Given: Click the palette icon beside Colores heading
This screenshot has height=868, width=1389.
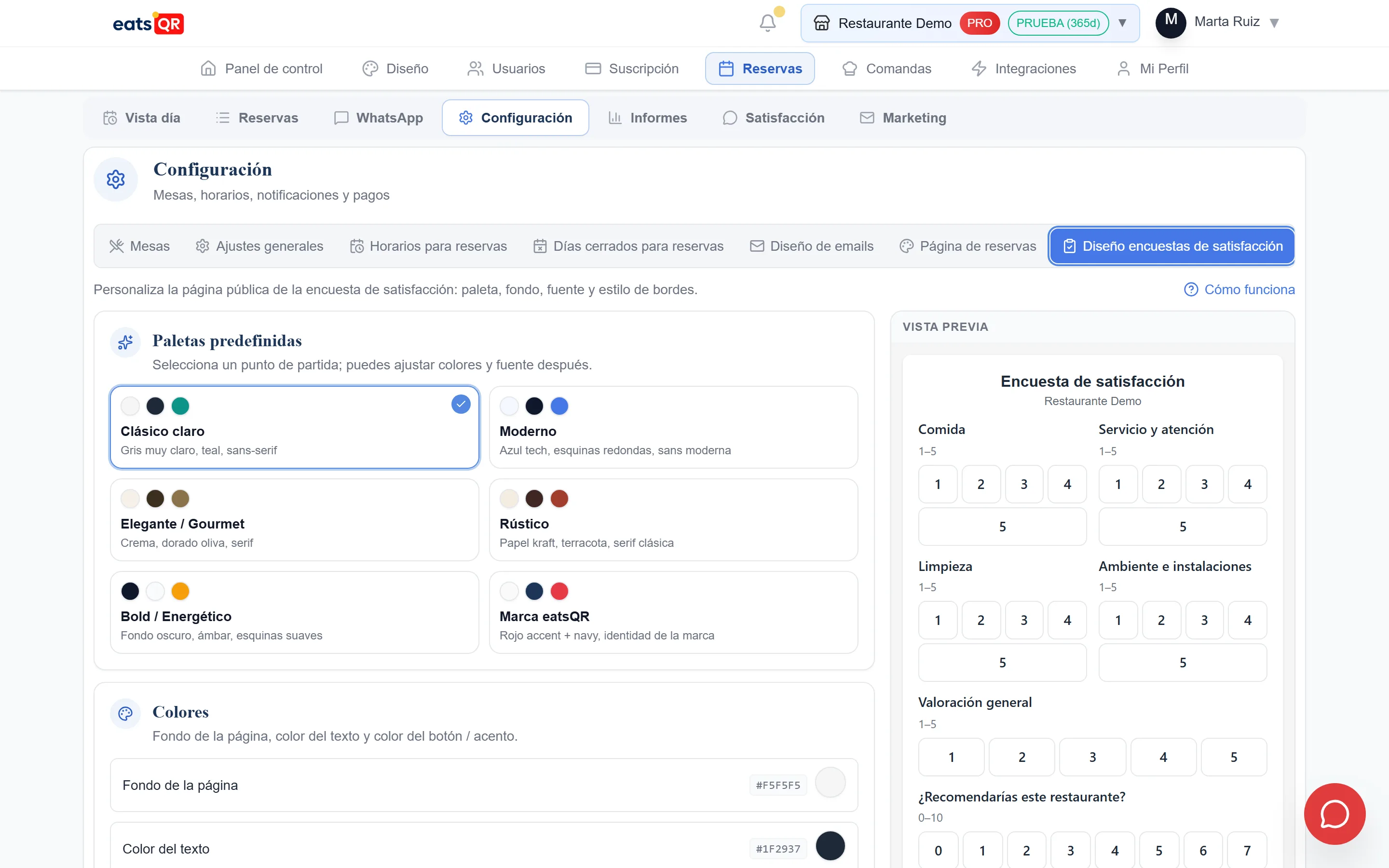Looking at the screenshot, I should (x=125, y=714).
